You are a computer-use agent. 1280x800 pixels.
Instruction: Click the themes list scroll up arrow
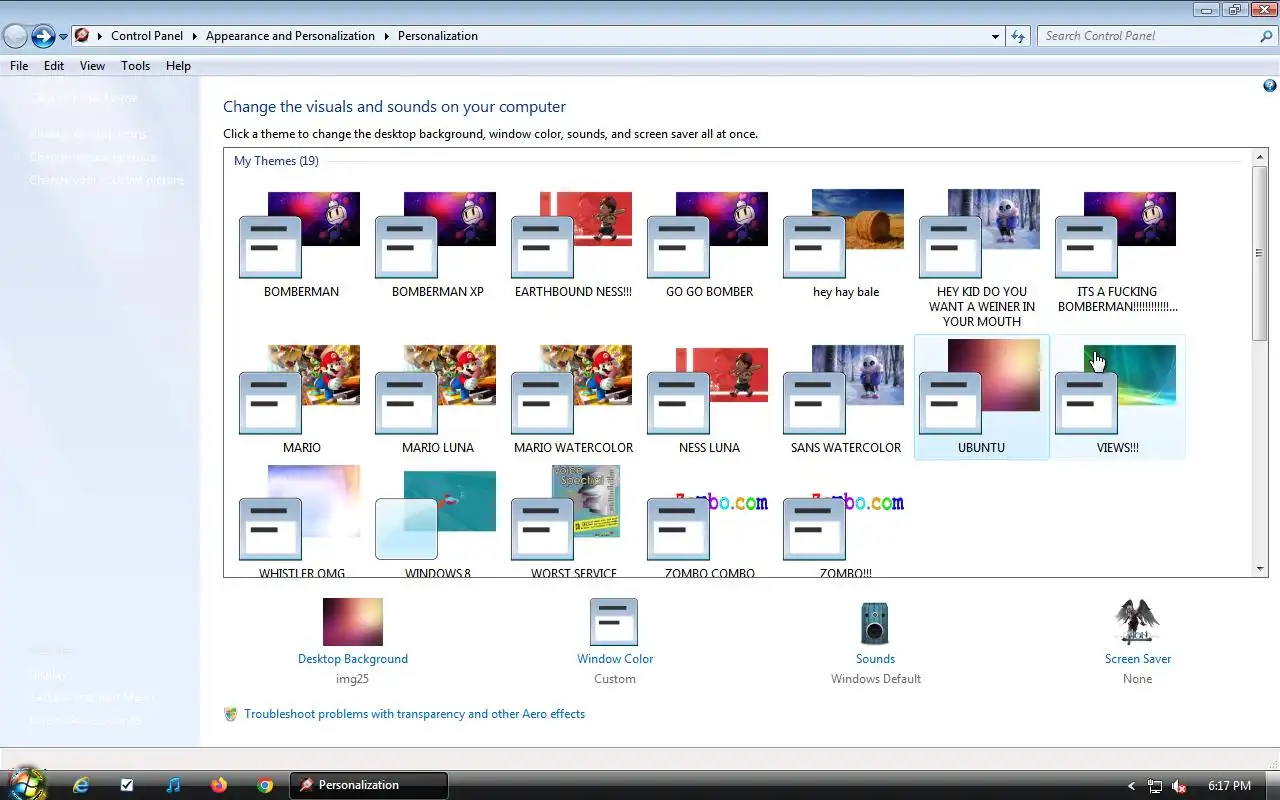(1260, 158)
